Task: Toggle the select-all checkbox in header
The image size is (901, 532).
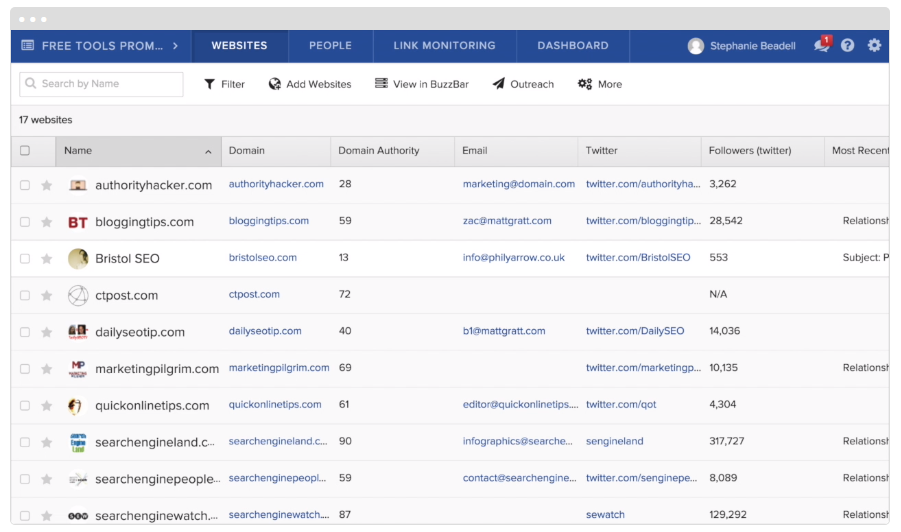Action: coord(25,151)
